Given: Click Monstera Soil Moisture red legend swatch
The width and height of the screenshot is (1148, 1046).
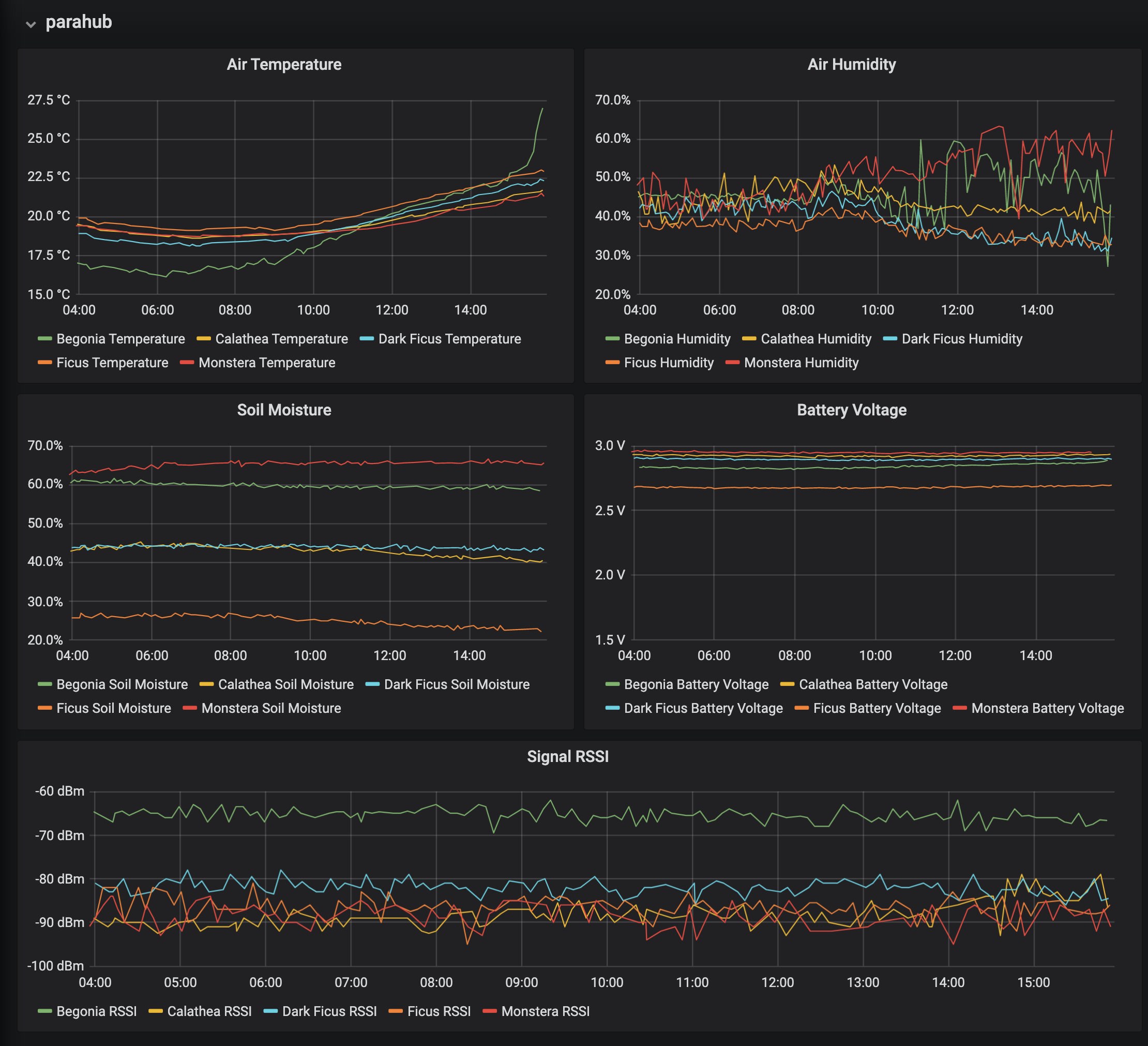Looking at the screenshot, I should click(190, 708).
